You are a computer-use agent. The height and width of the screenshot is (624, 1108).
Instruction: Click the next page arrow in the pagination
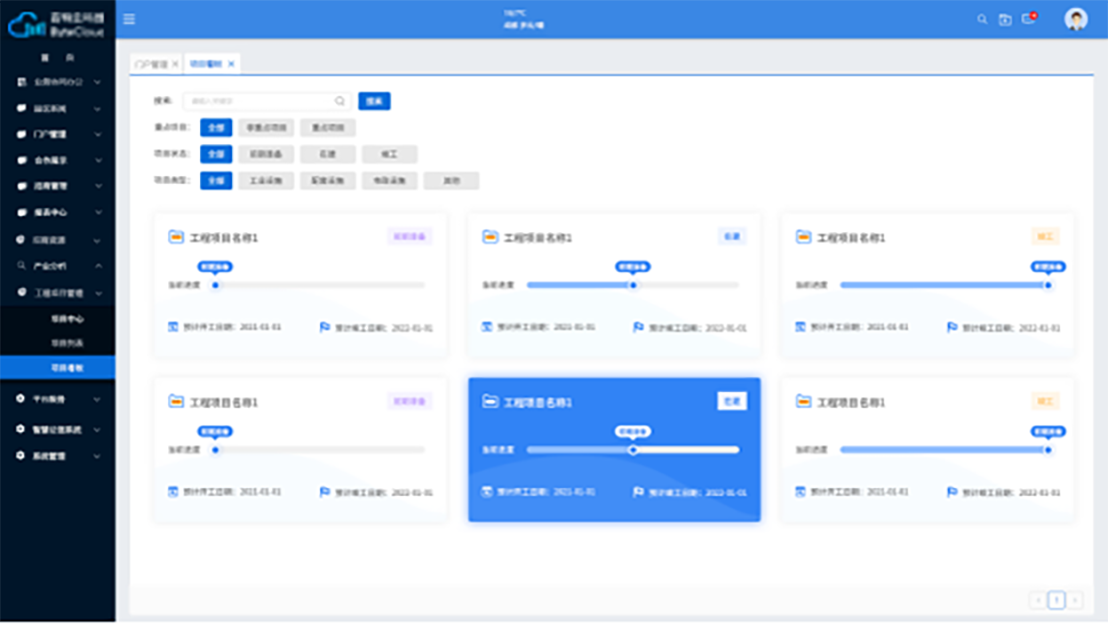tap(1075, 600)
